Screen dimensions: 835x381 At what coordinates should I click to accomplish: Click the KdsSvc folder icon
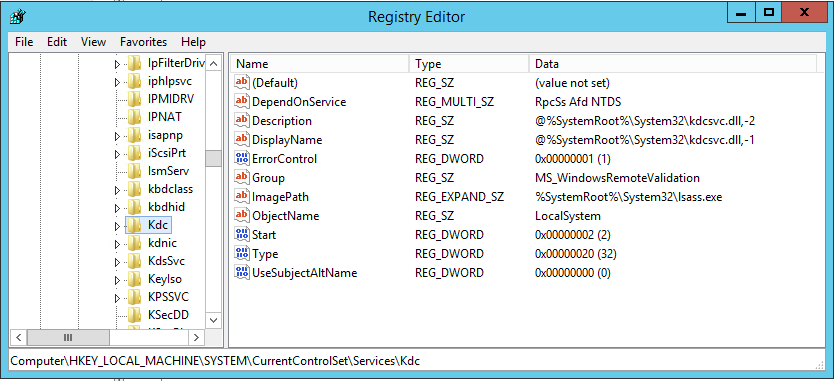135,261
